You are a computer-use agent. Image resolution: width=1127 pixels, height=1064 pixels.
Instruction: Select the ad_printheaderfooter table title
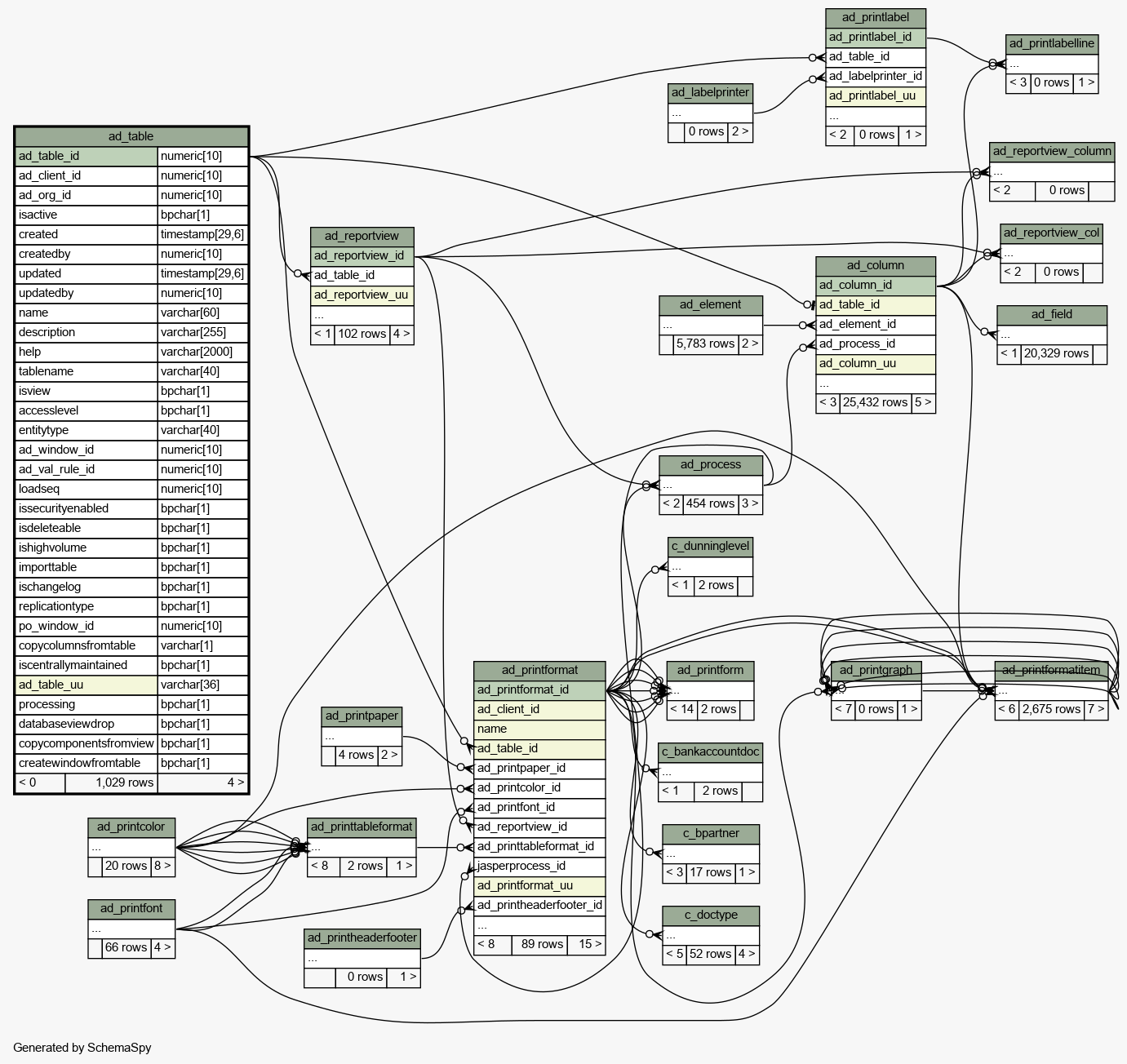362,938
